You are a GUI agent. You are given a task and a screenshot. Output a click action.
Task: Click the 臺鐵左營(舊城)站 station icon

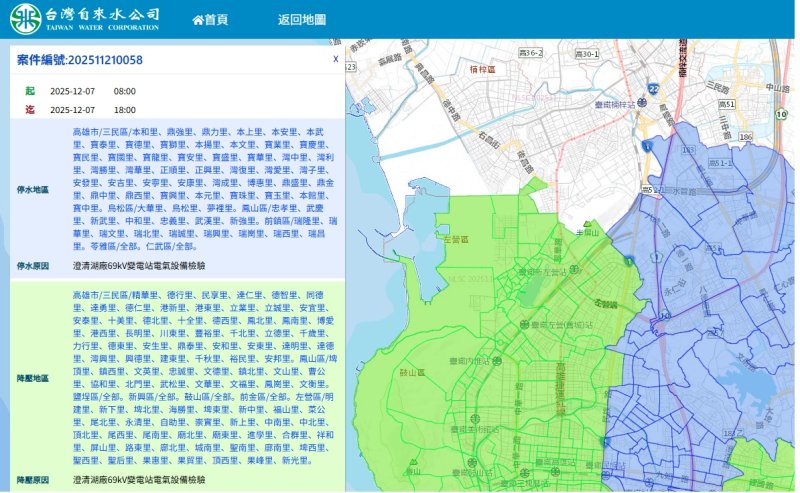point(524,324)
